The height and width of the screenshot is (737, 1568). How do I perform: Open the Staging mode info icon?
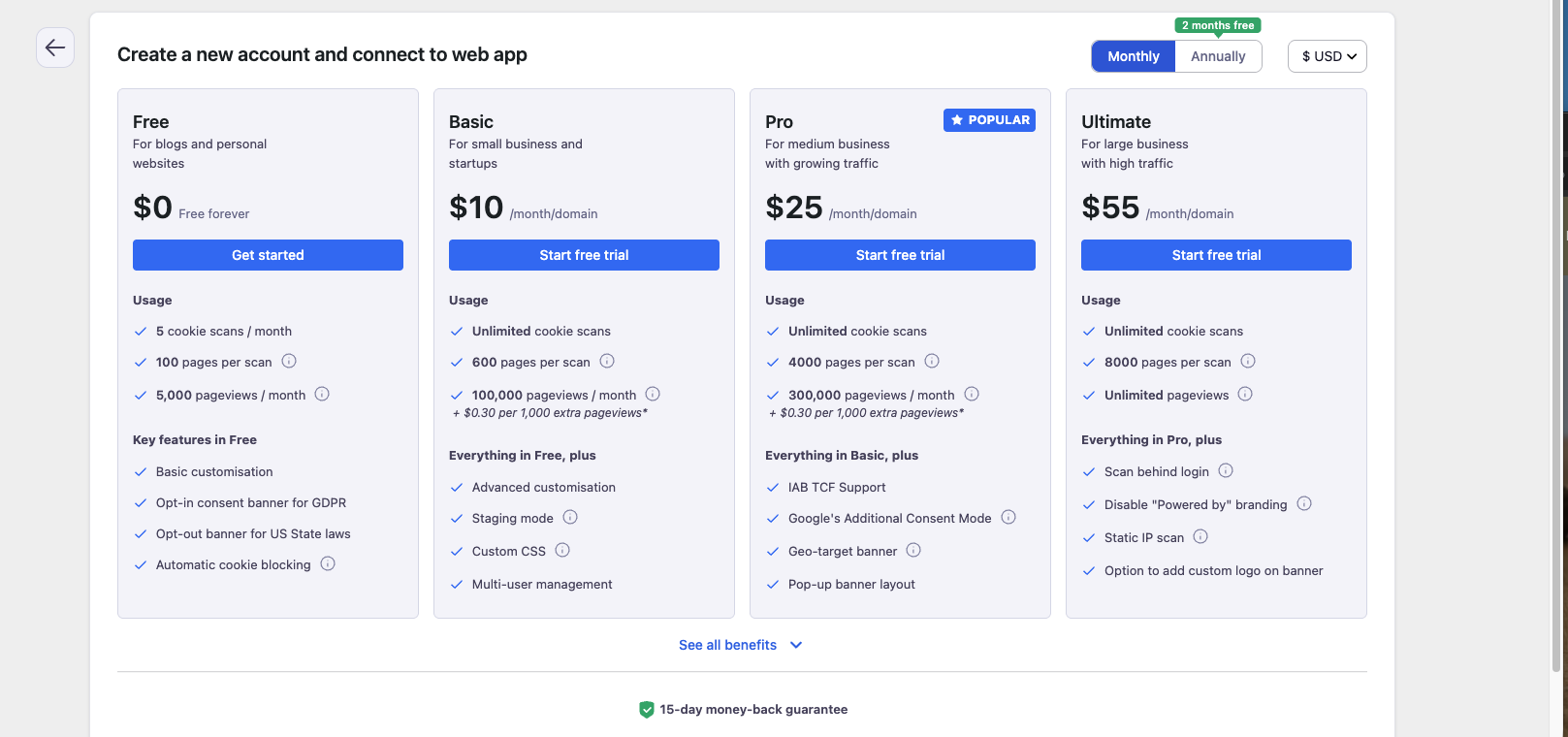[x=570, y=517]
